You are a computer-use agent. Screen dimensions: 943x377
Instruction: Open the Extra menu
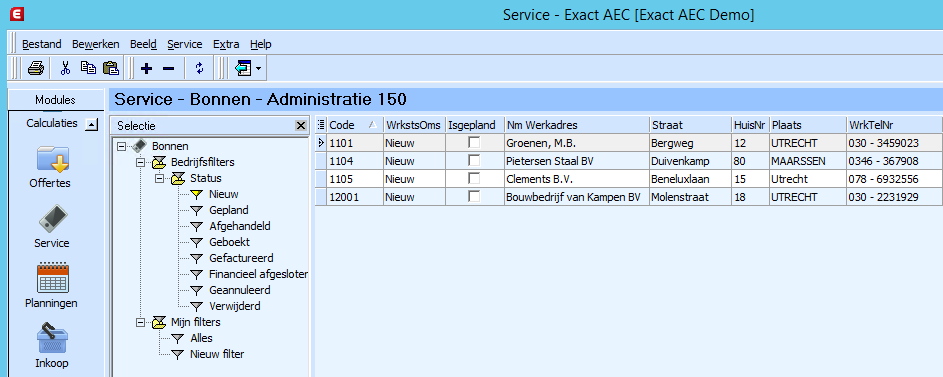click(226, 44)
